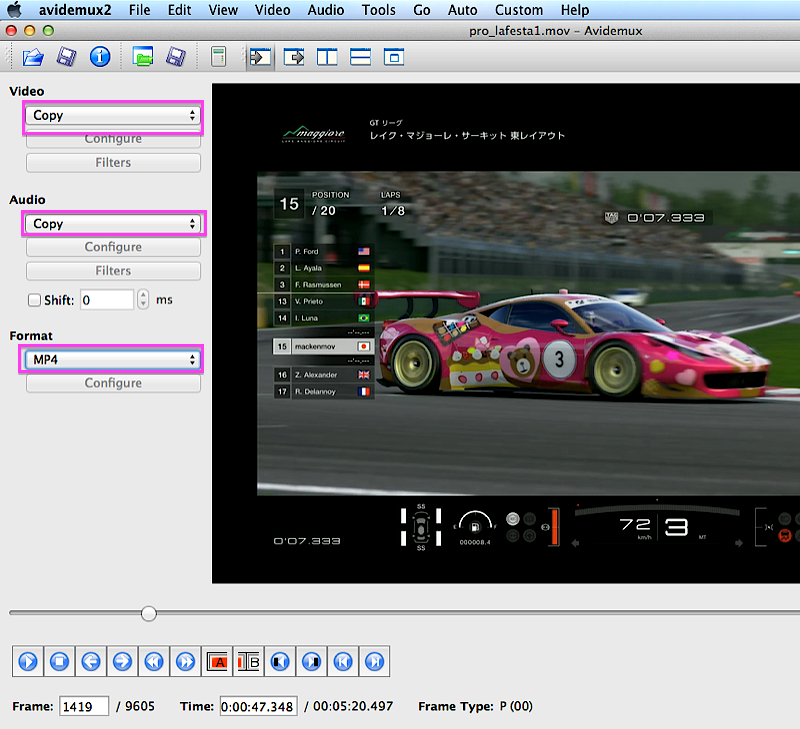
Task: Click Configure under Format
Action: coord(113,383)
